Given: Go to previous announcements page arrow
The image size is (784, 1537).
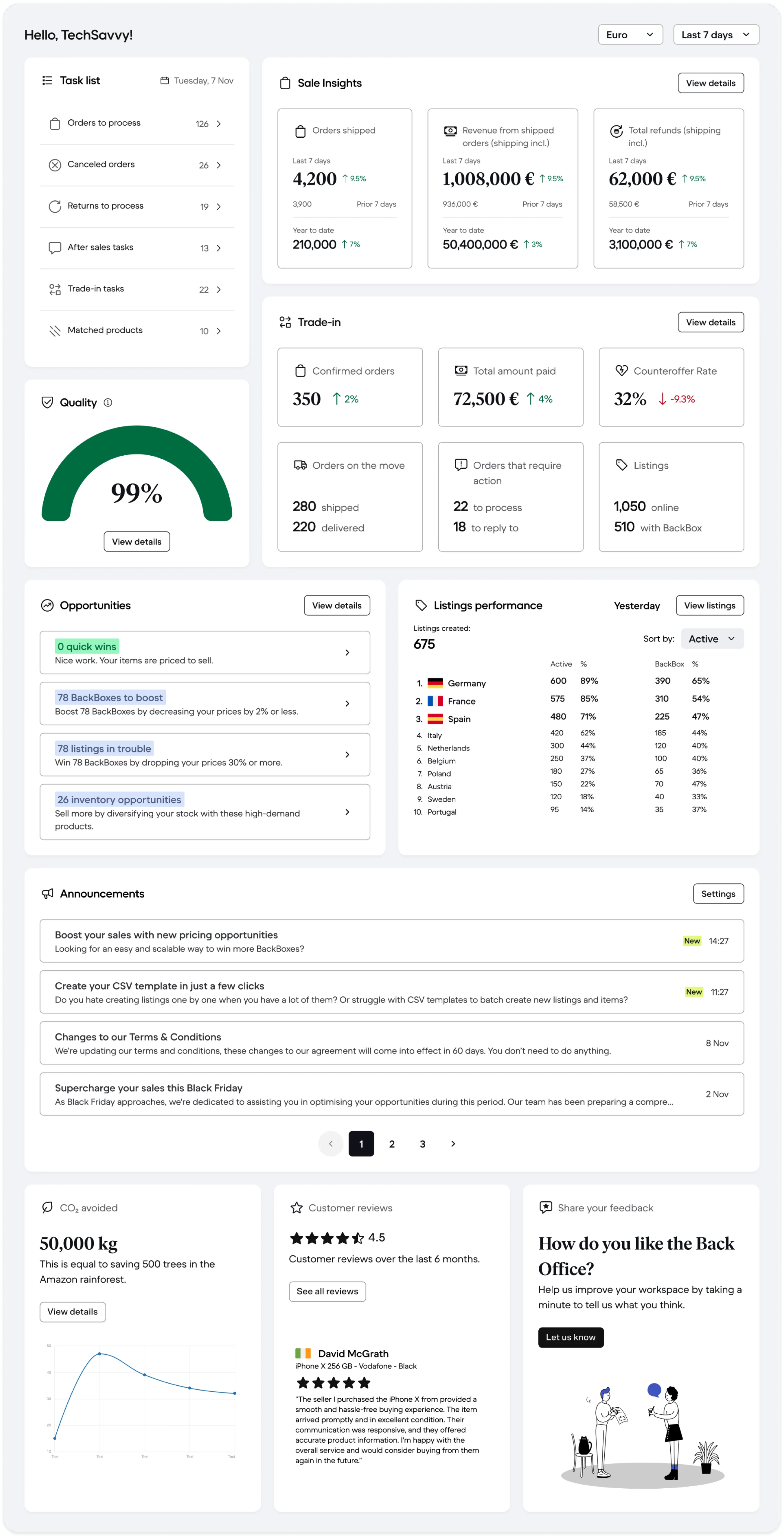Looking at the screenshot, I should [x=331, y=1144].
